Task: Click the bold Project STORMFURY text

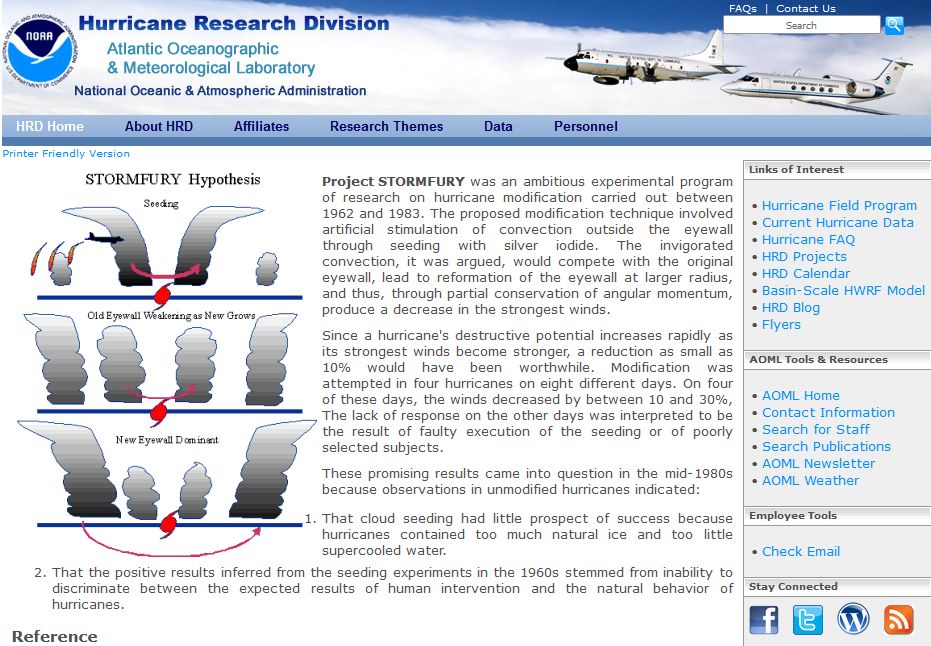Action: [393, 182]
